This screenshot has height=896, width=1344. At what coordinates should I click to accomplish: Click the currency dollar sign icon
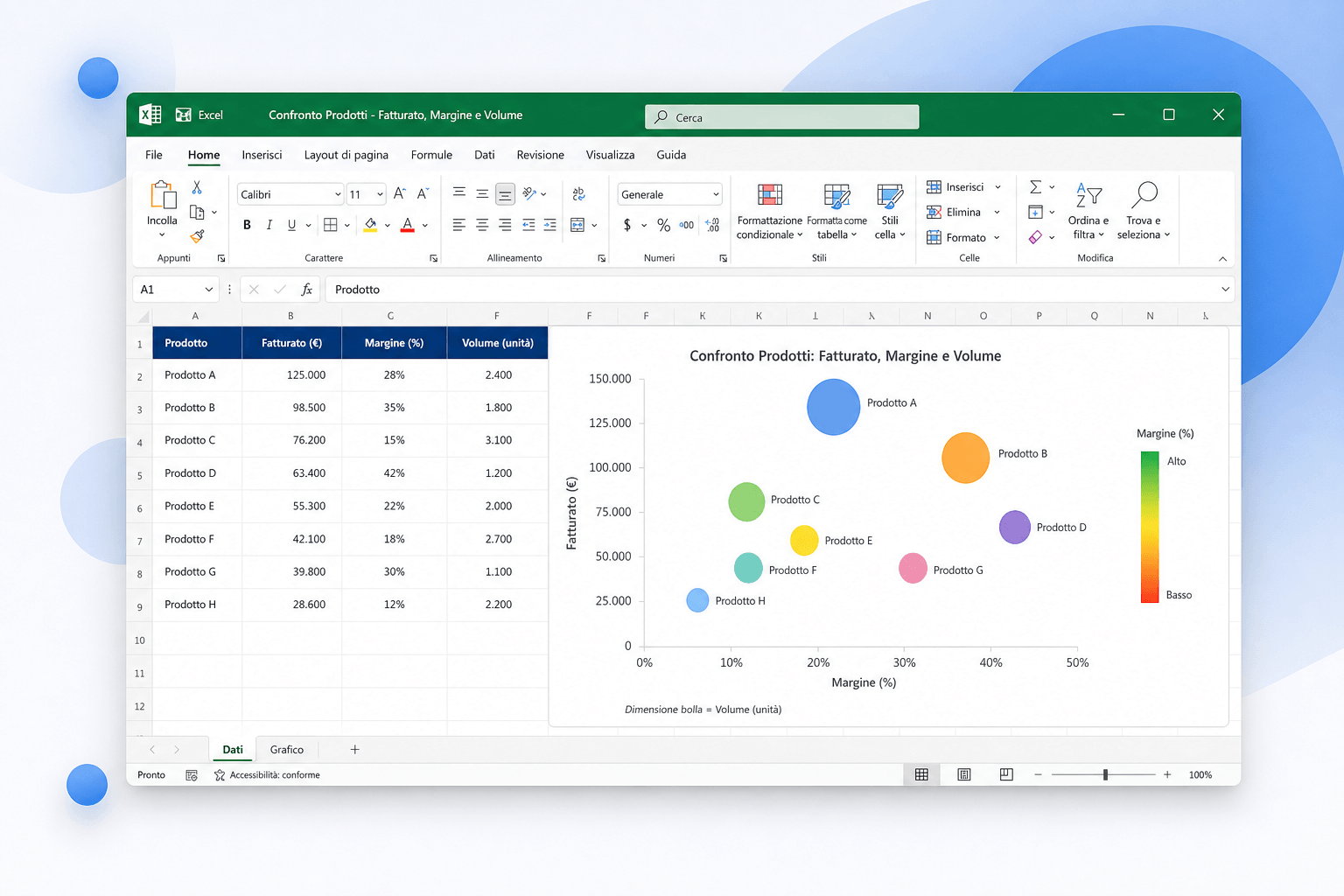tap(627, 225)
